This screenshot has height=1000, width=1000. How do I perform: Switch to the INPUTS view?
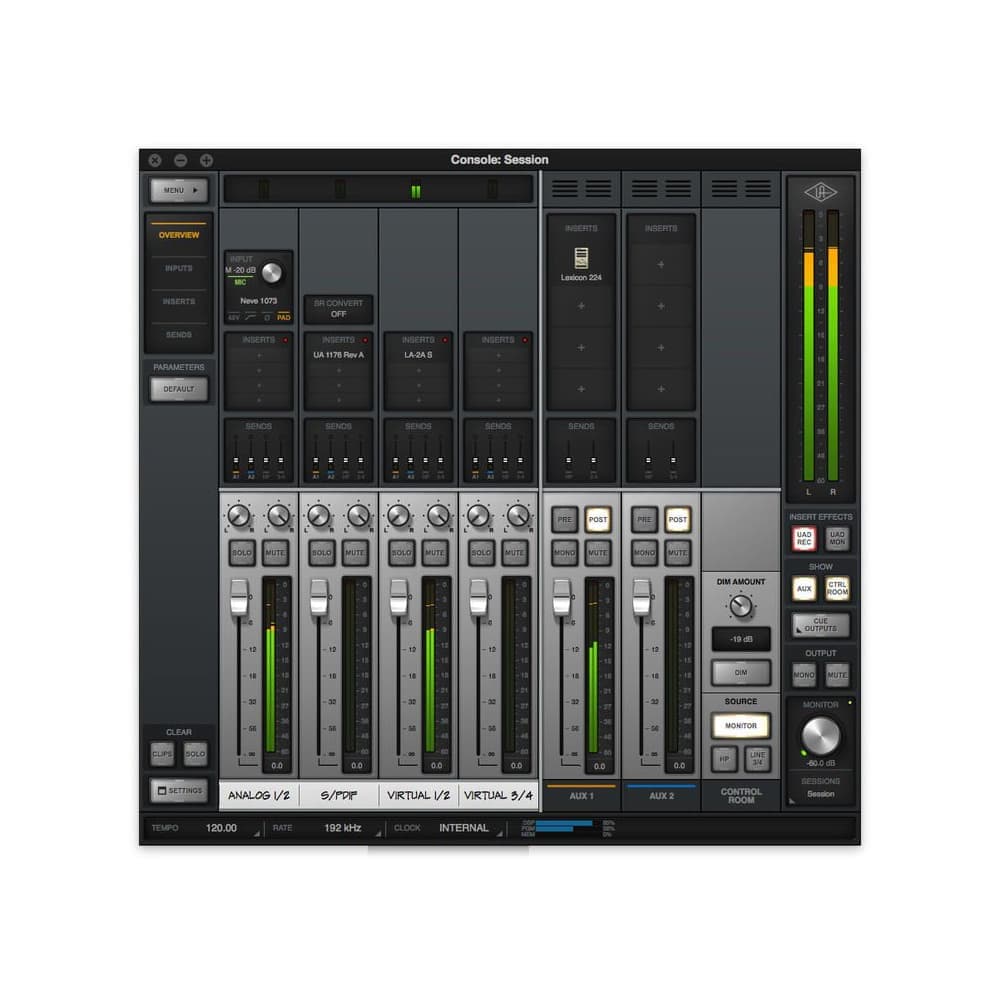point(179,268)
